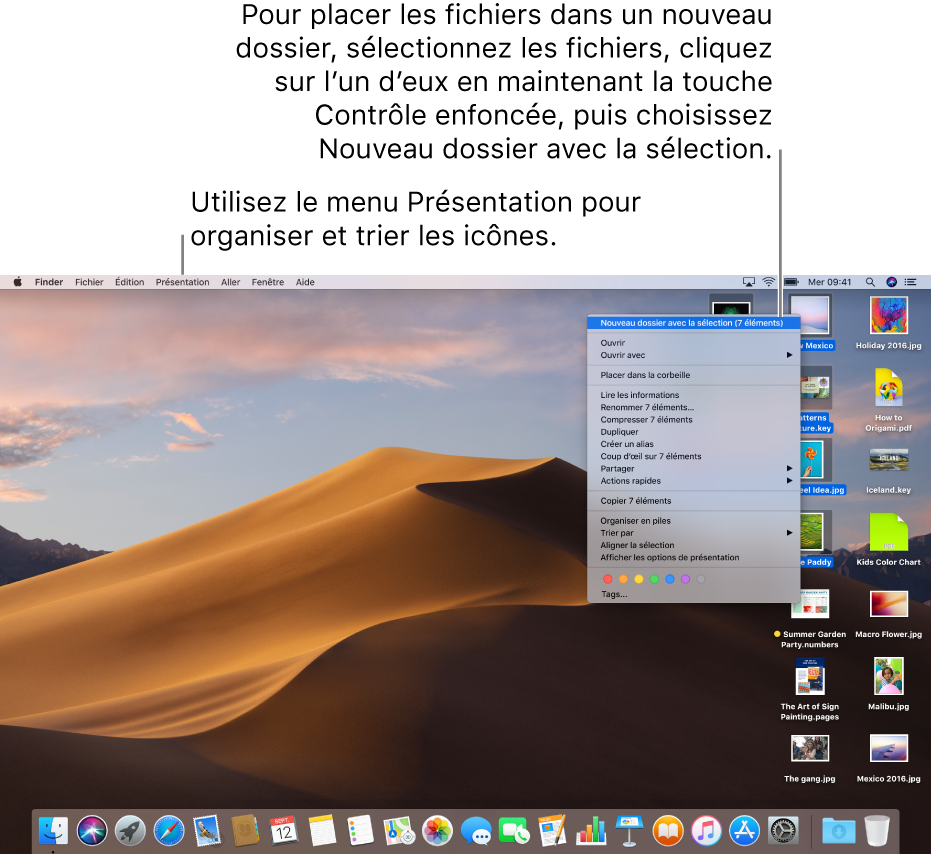Viewport: 931px width, 854px height.
Task: Open the Trash in the Dock
Action: pyautogui.click(x=877, y=830)
